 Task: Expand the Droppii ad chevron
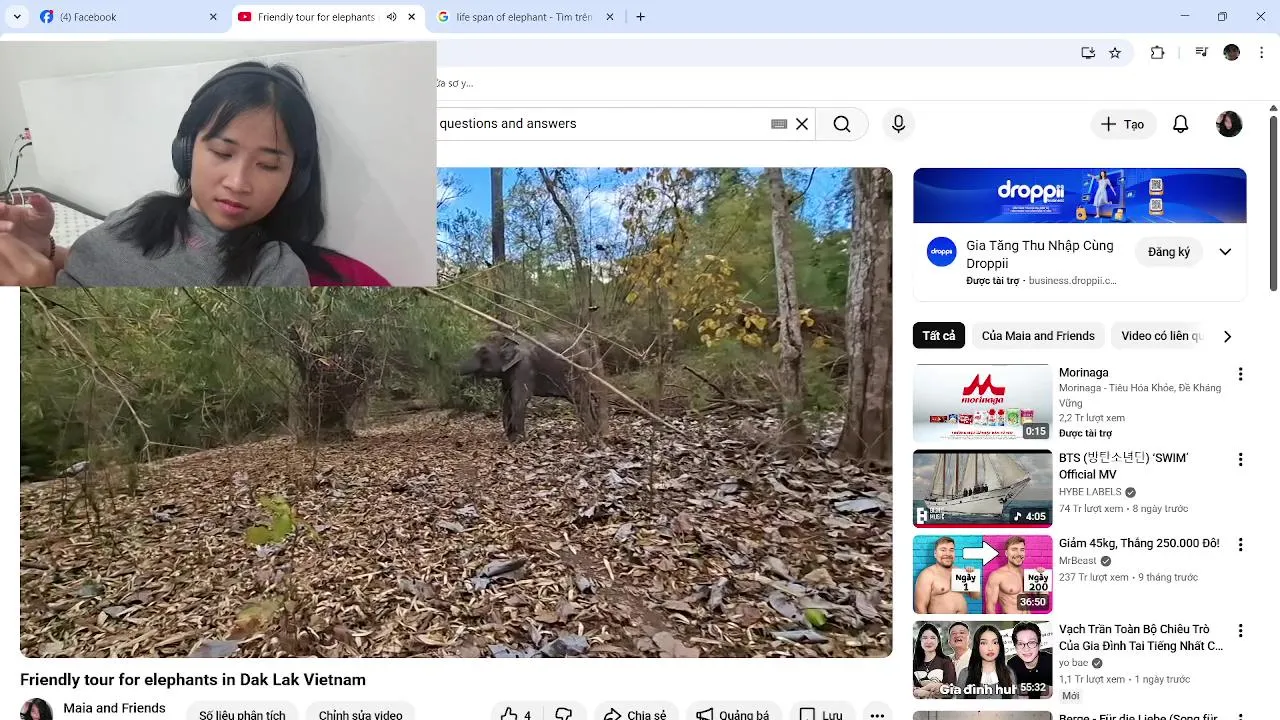click(x=1225, y=252)
